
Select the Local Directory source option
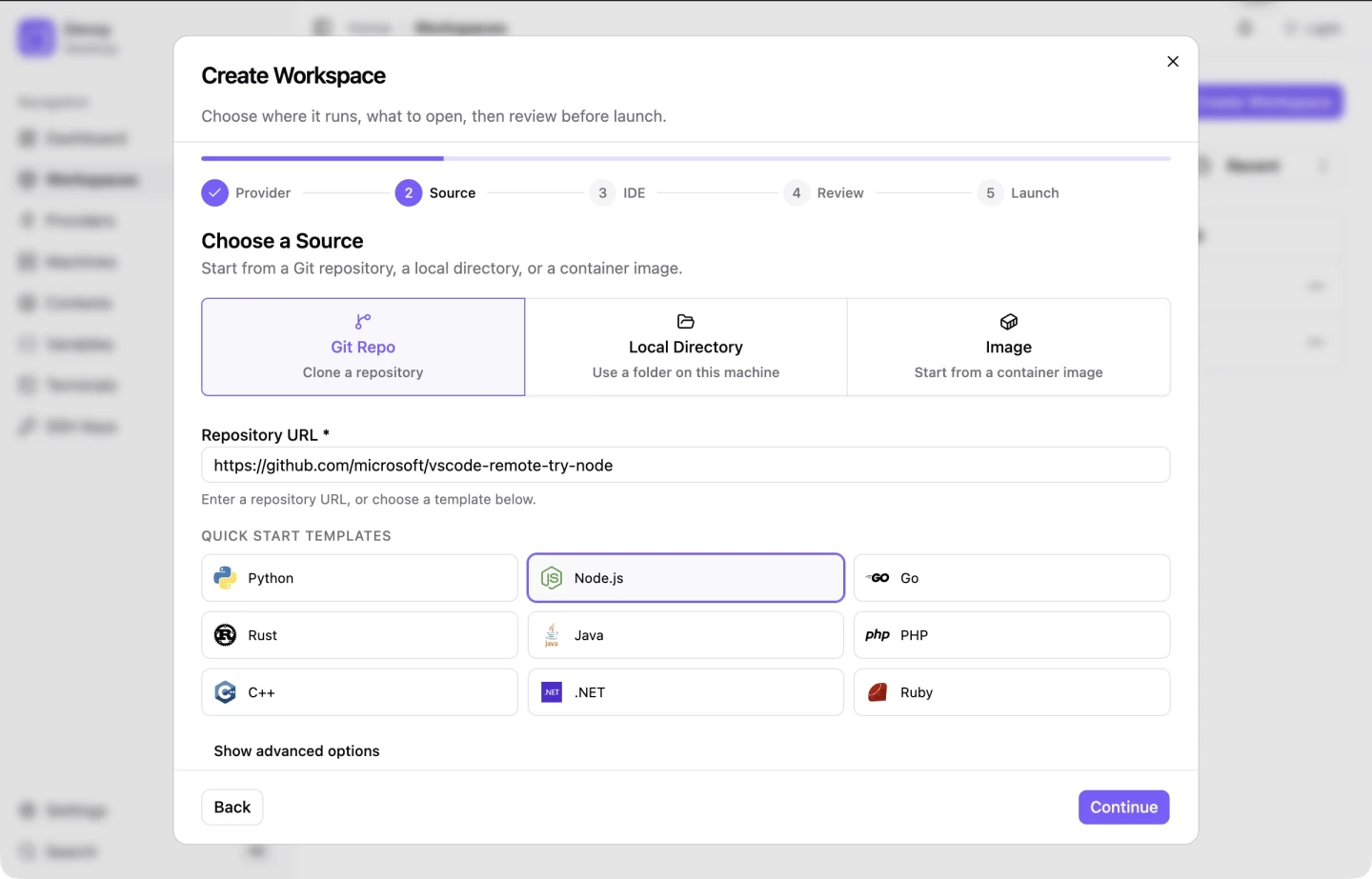click(x=686, y=347)
